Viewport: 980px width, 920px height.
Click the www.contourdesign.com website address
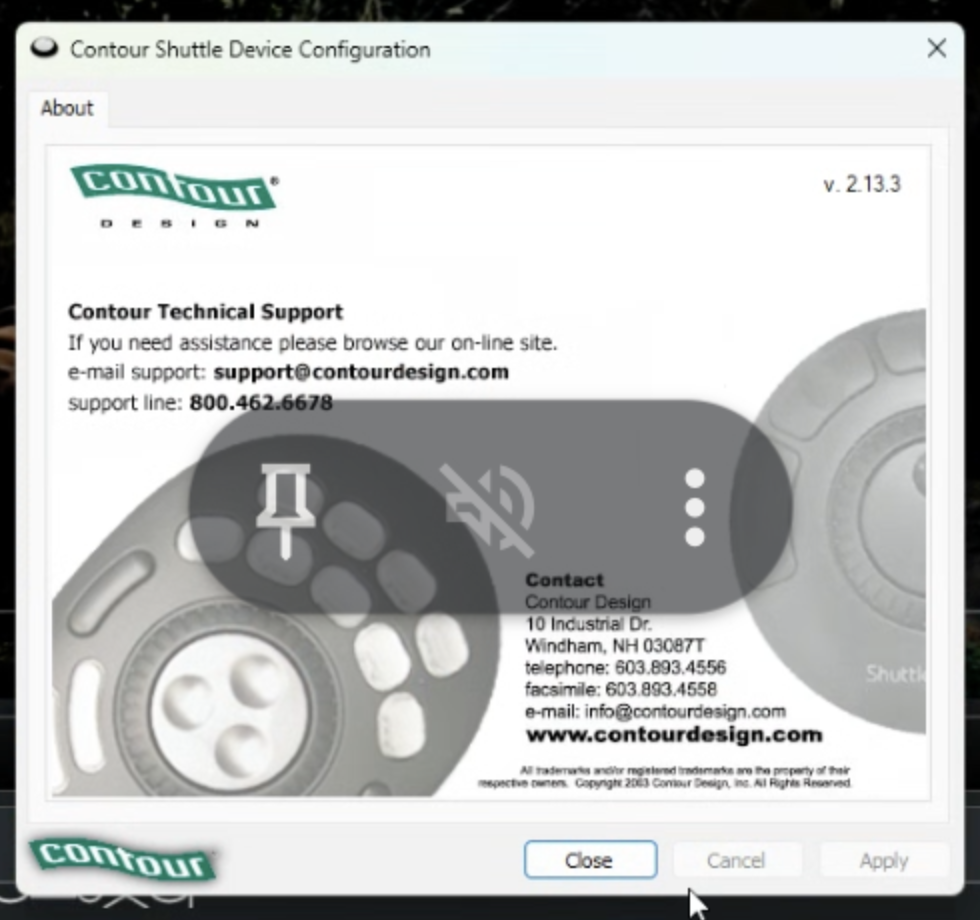pos(673,735)
